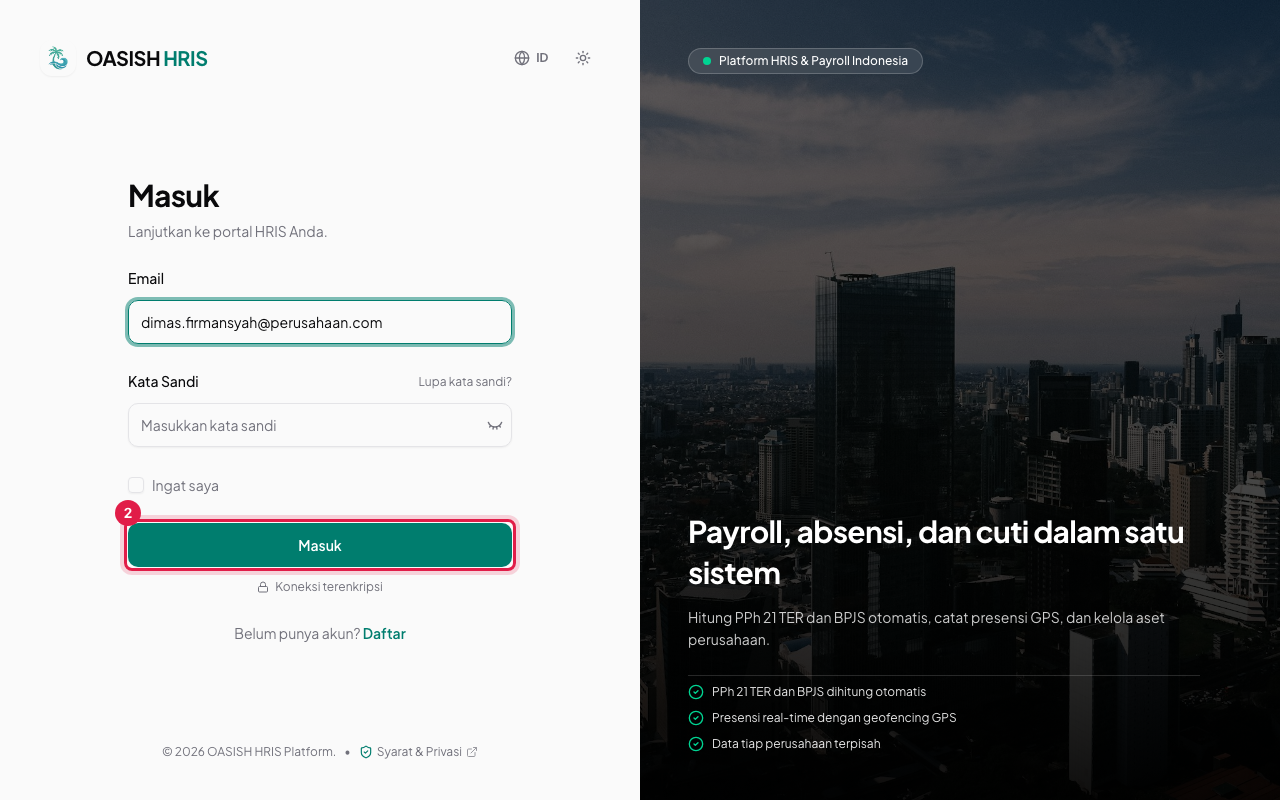Click the Belum punya akun? text
The width and height of the screenshot is (1280, 800).
pyautogui.click(x=297, y=634)
